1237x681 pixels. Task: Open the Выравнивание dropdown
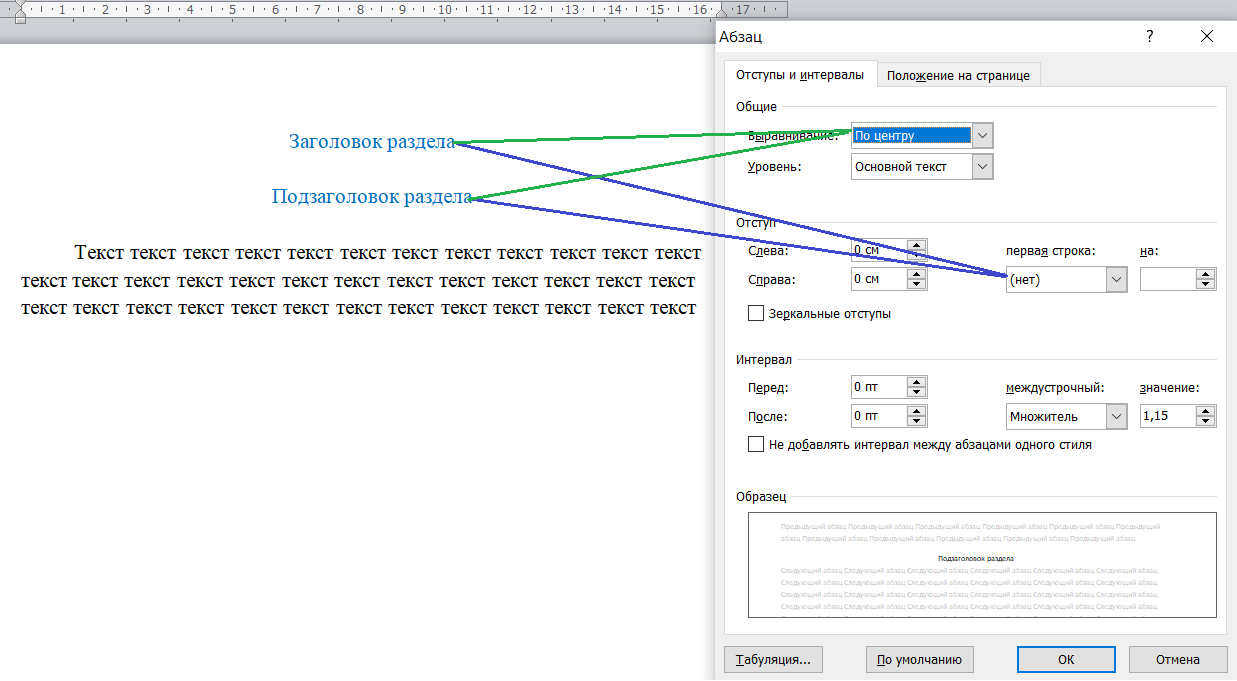(x=982, y=136)
